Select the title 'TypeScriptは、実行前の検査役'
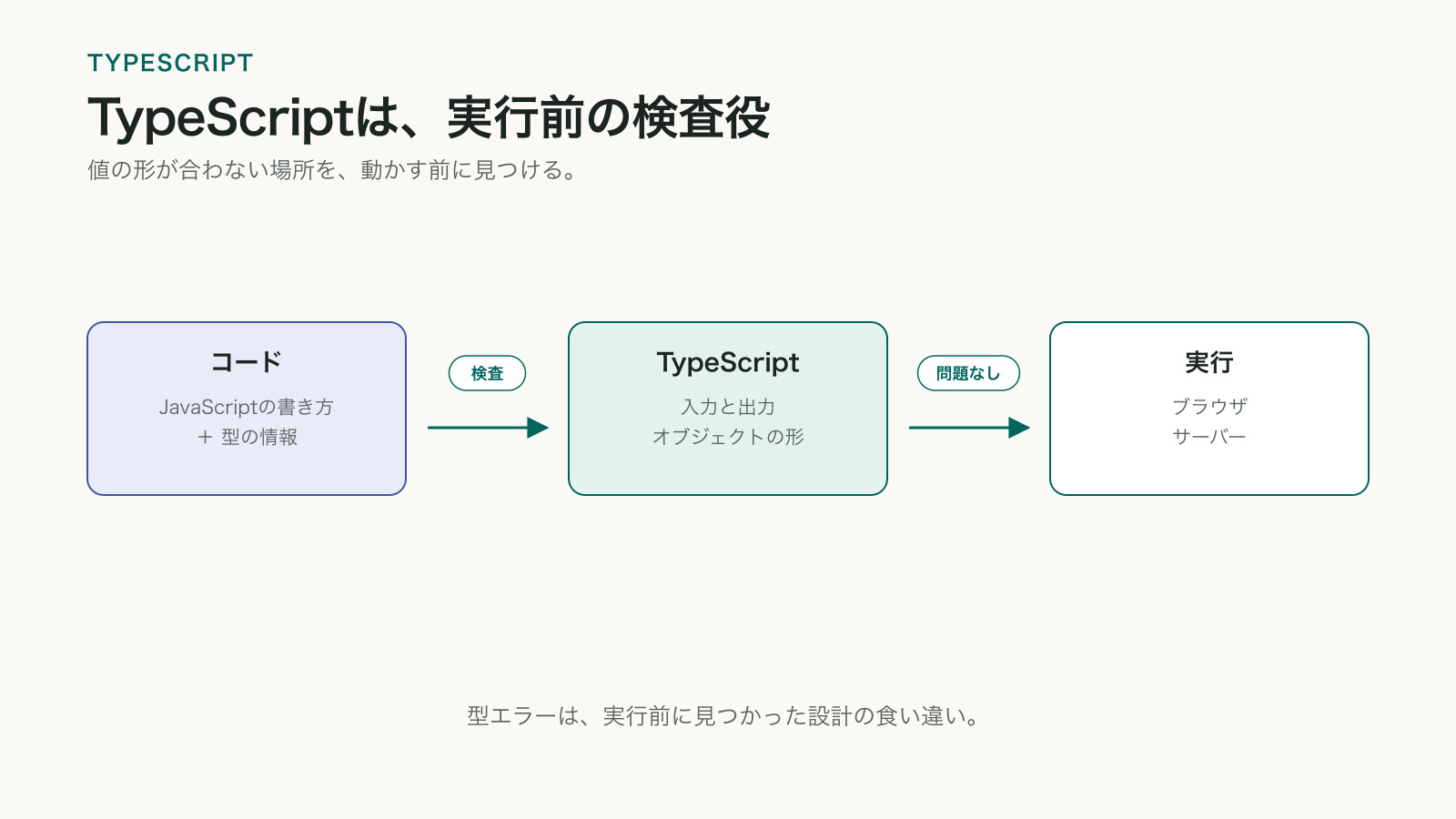1456x819 pixels. [x=429, y=117]
